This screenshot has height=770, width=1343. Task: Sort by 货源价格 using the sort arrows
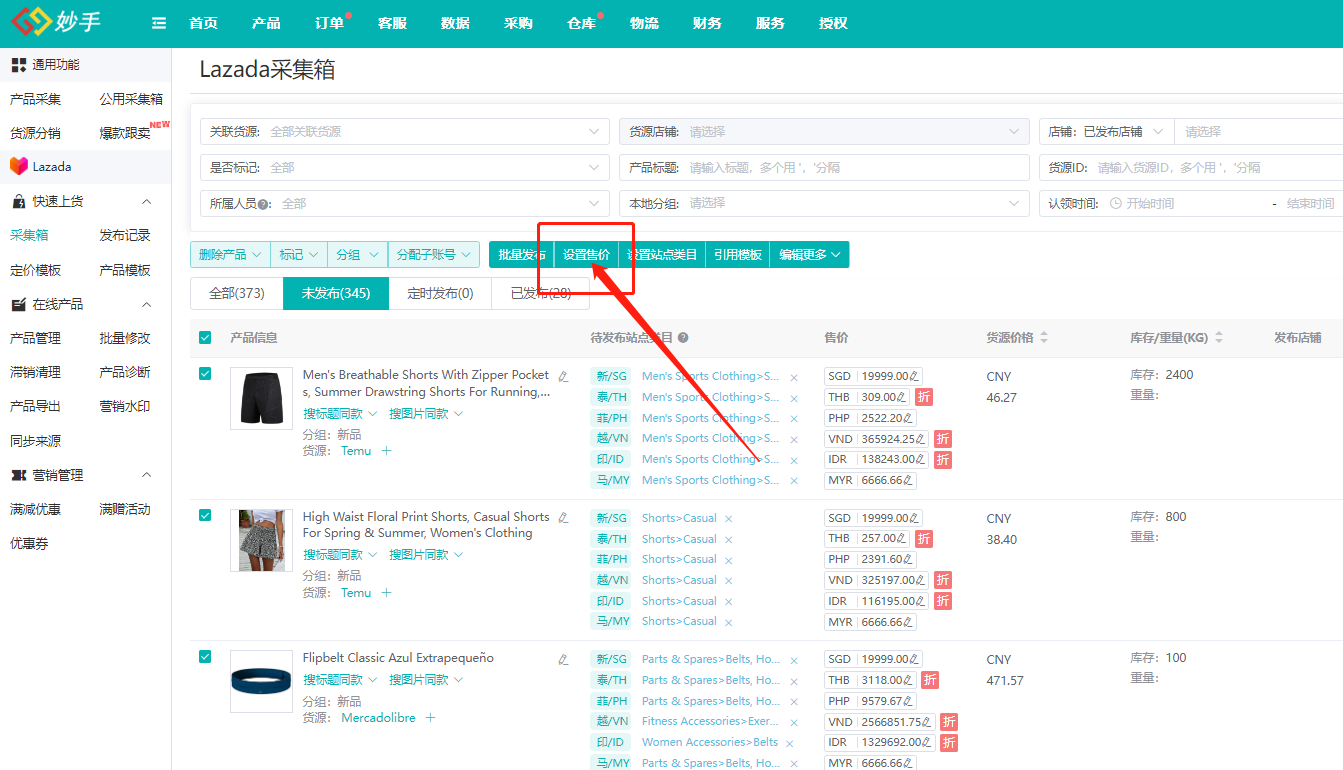[1044, 338]
